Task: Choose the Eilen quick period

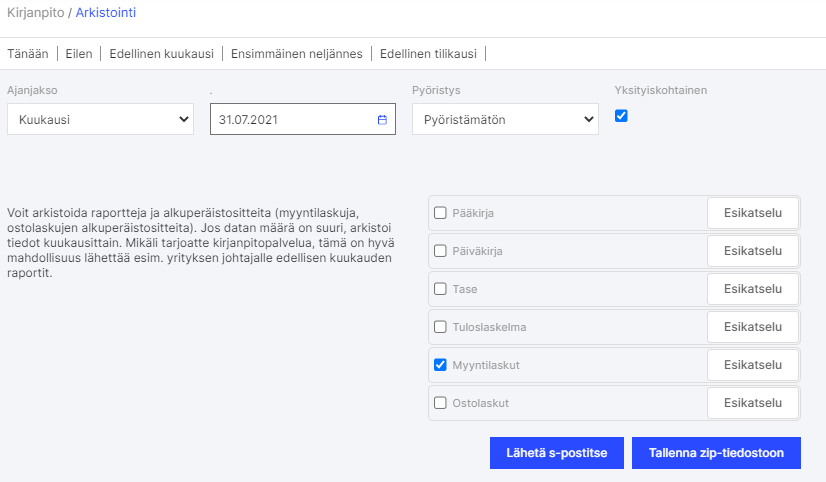Action: click(79, 54)
